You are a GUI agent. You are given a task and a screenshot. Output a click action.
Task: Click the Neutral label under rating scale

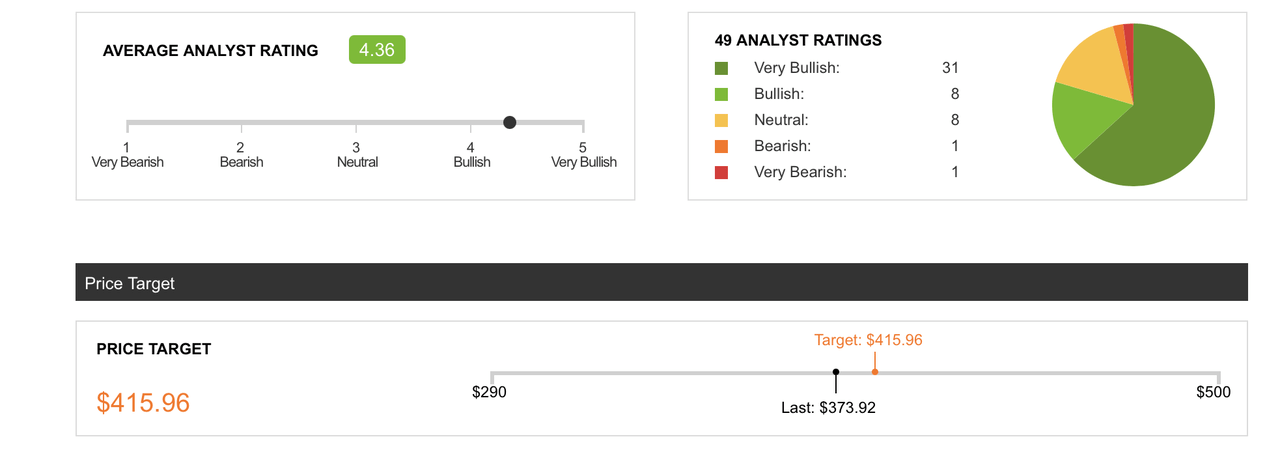coord(357,162)
